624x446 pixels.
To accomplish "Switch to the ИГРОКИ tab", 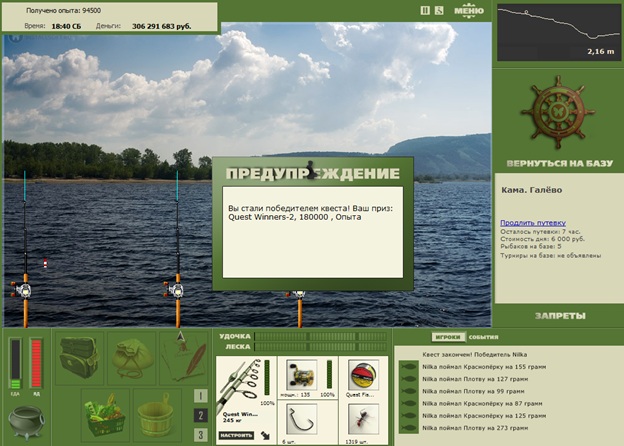I will (448, 337).
